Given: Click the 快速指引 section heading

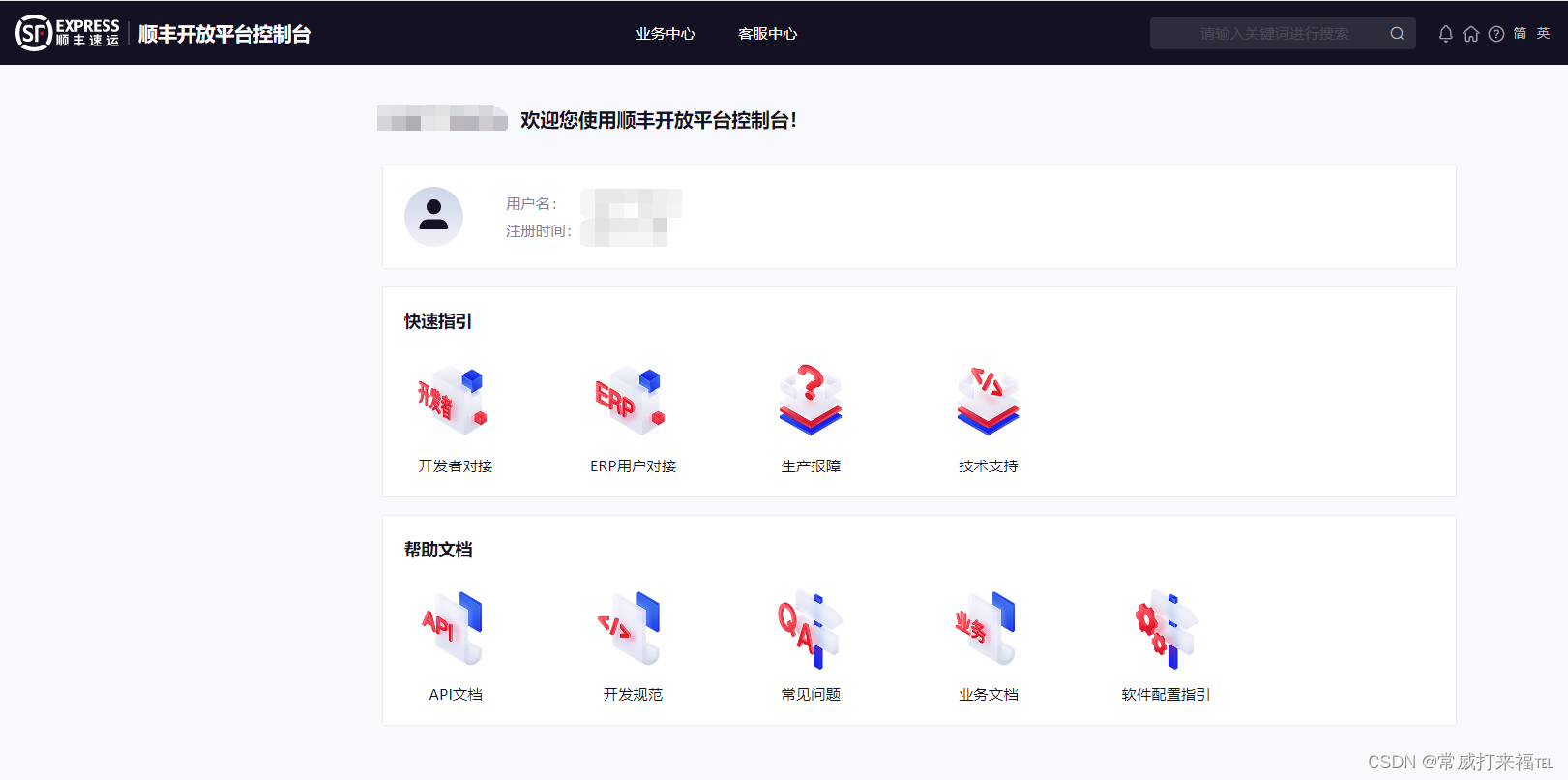Looking at the screenshot, I should 438,321.
